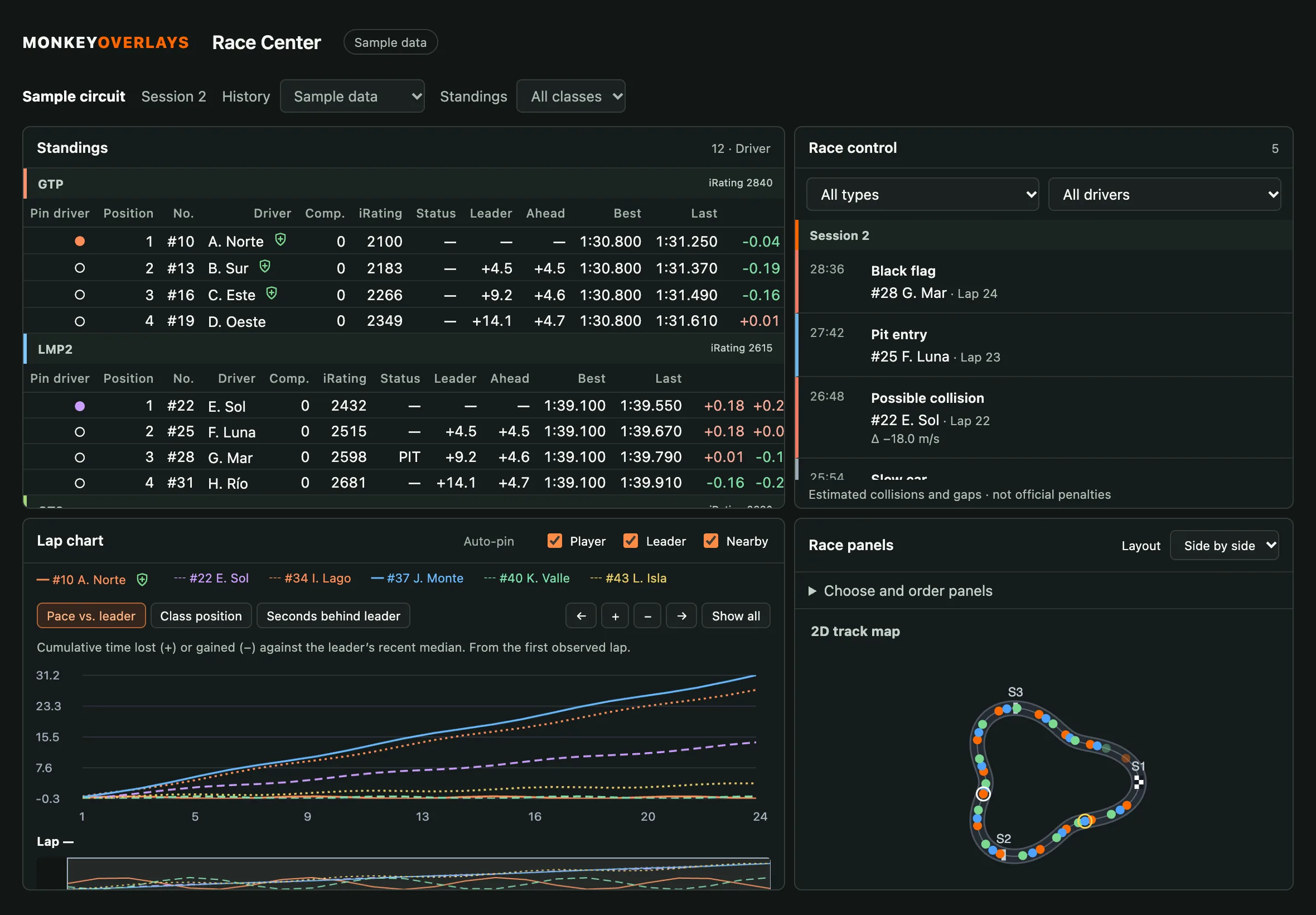Image resolution: width=1316 pixels, height=915 pixels.
Task: Click #37 J. Monte legend entry
Action: (417, 578)
